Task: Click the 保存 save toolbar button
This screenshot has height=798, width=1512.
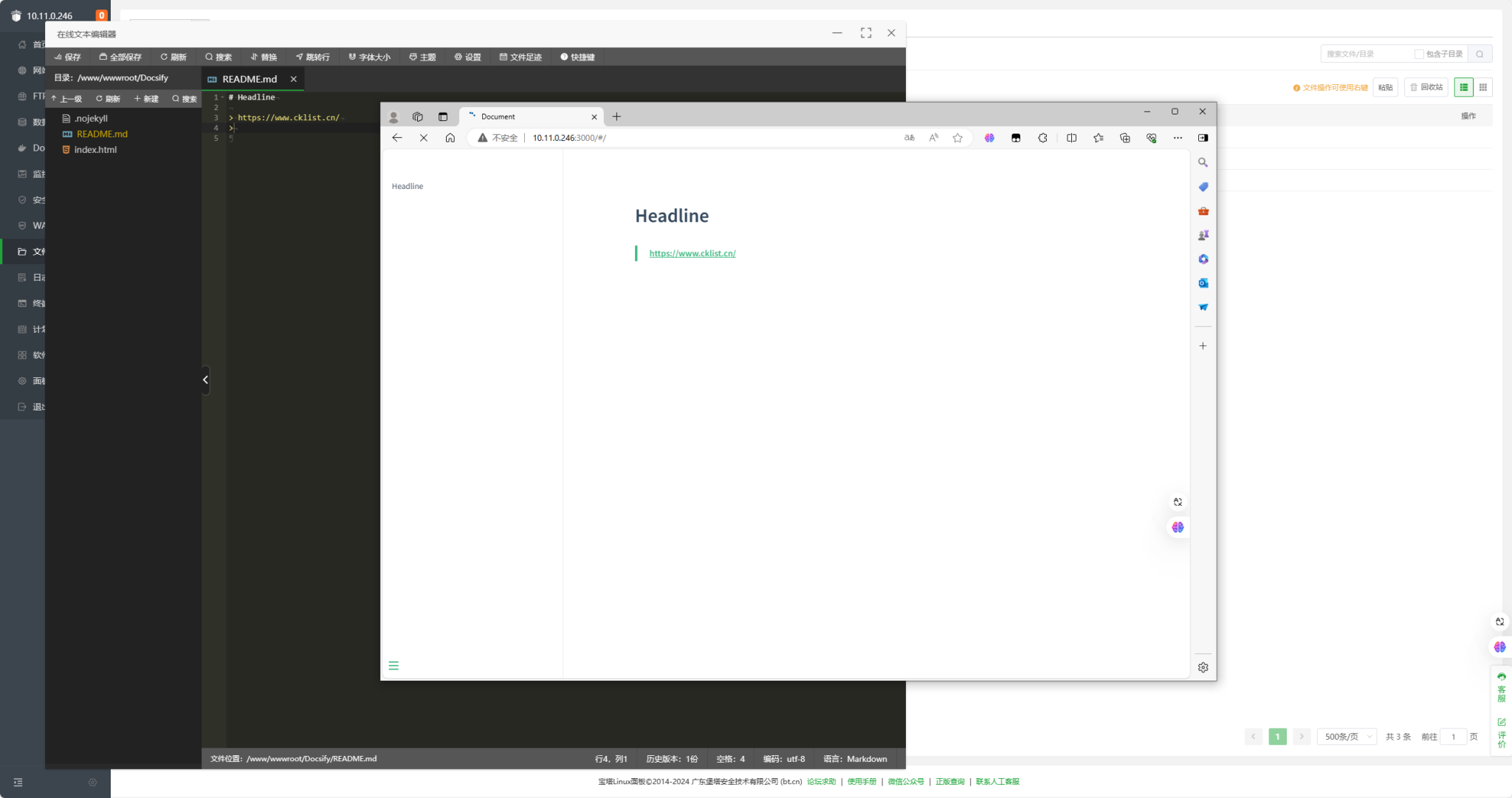Action: click(68, 57)
